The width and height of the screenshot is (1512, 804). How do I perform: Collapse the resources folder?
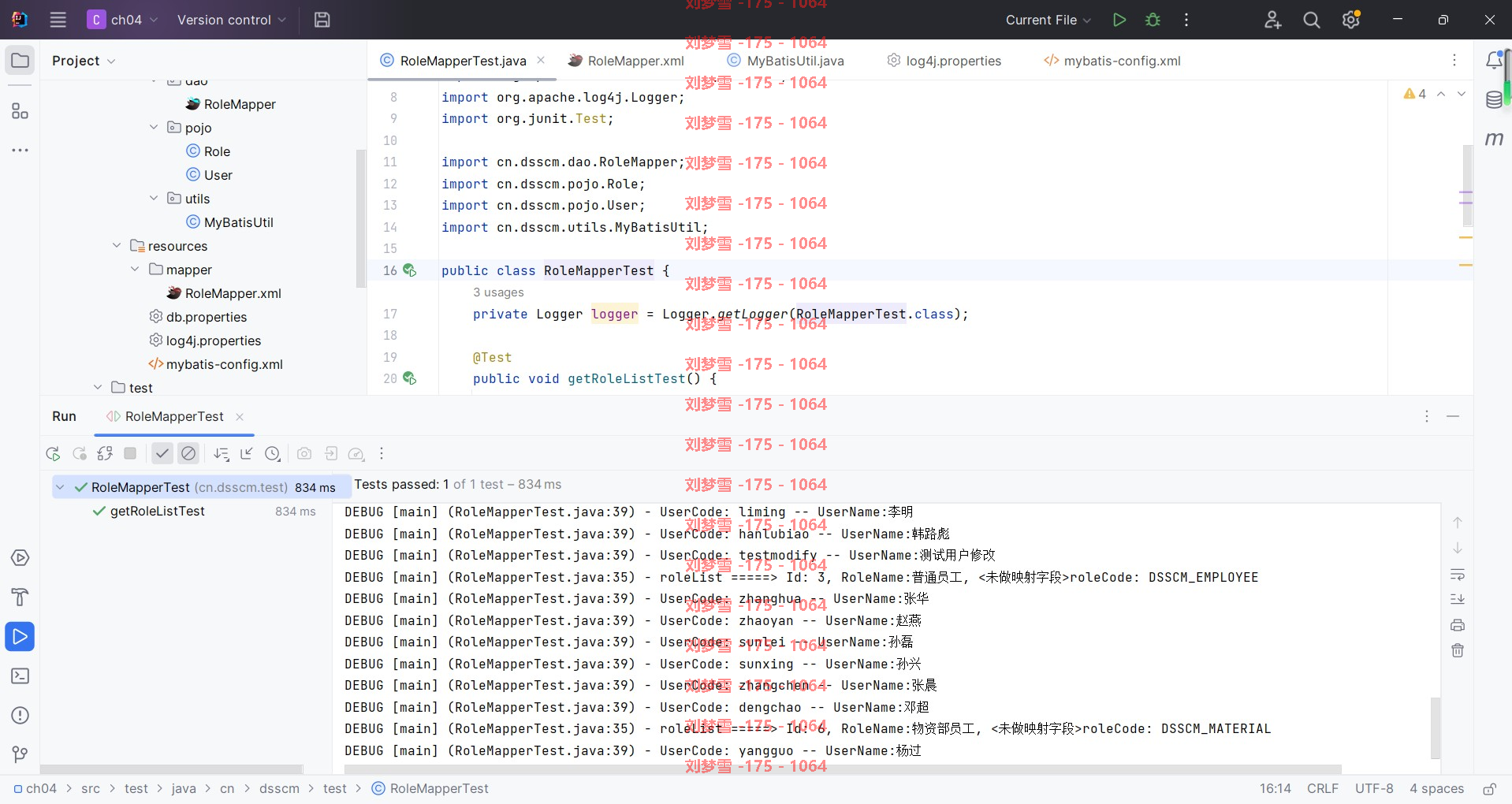117,245
